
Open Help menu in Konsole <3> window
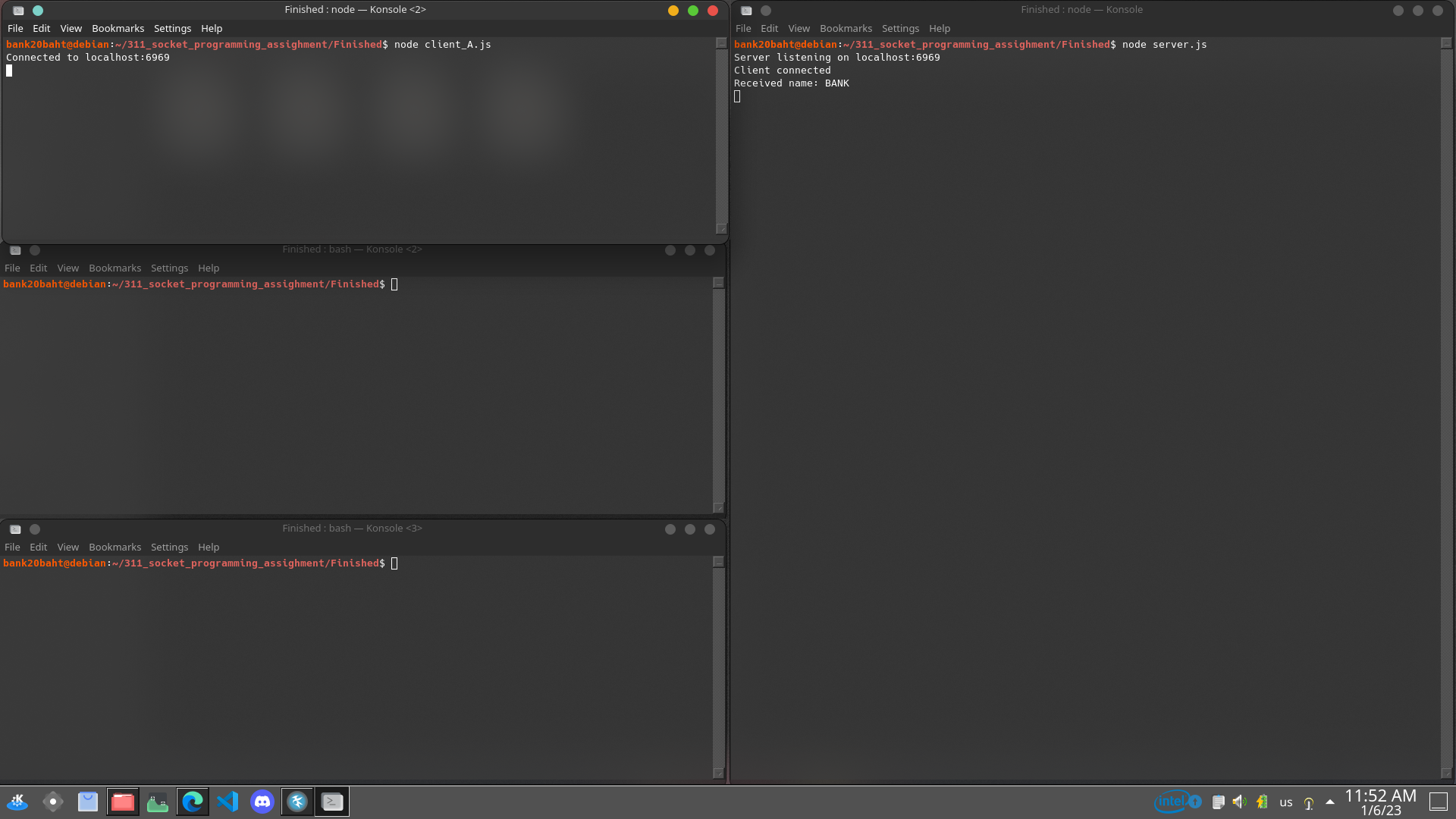point(209,547)
